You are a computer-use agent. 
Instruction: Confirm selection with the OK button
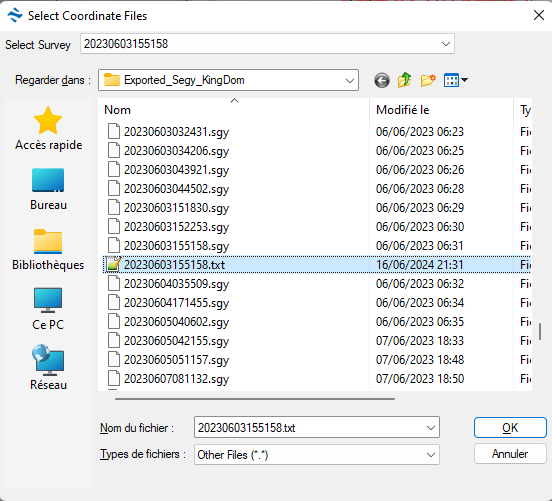pos(510,428)
